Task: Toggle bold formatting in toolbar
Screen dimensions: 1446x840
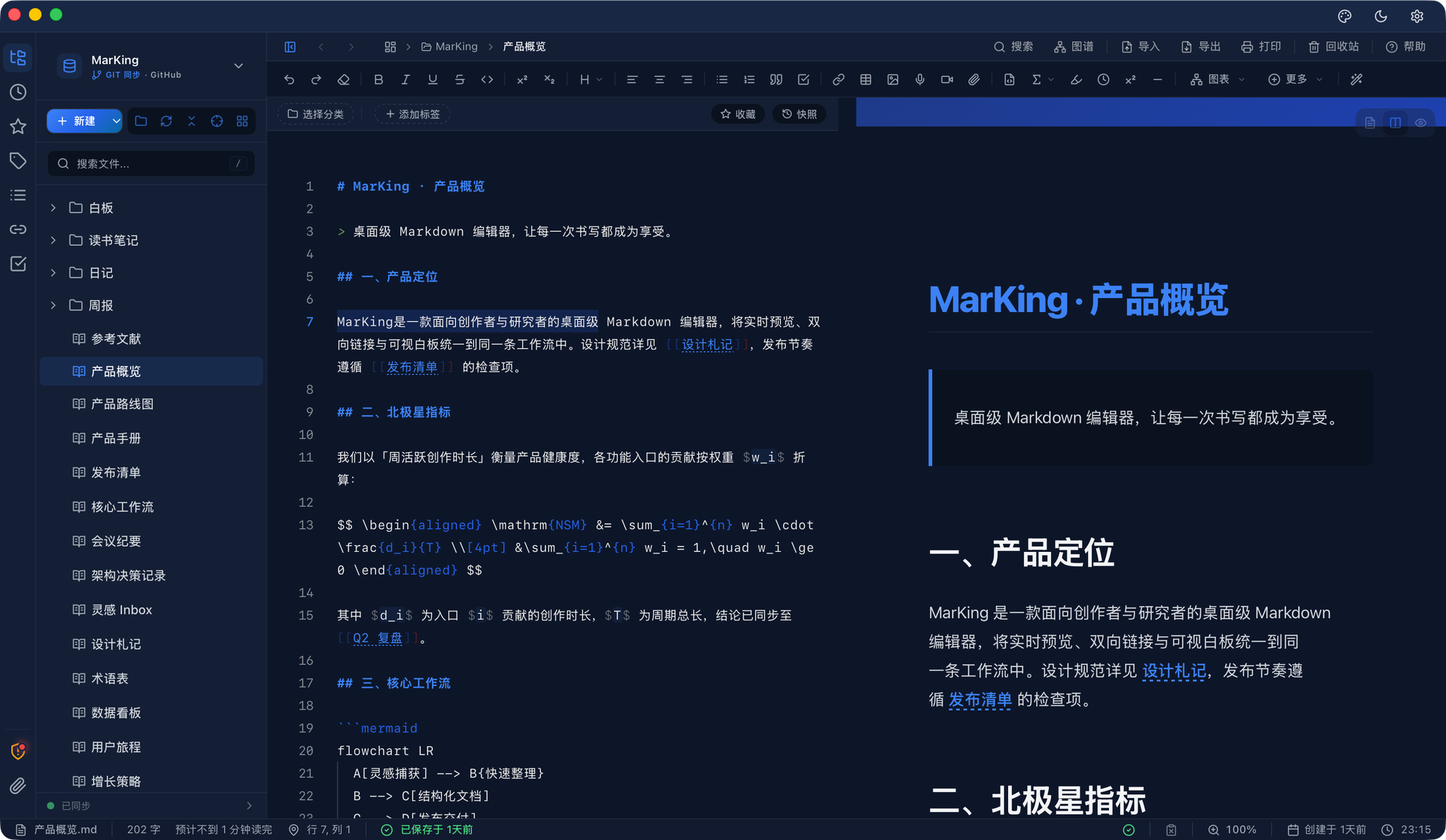Action: click(378, 80)
